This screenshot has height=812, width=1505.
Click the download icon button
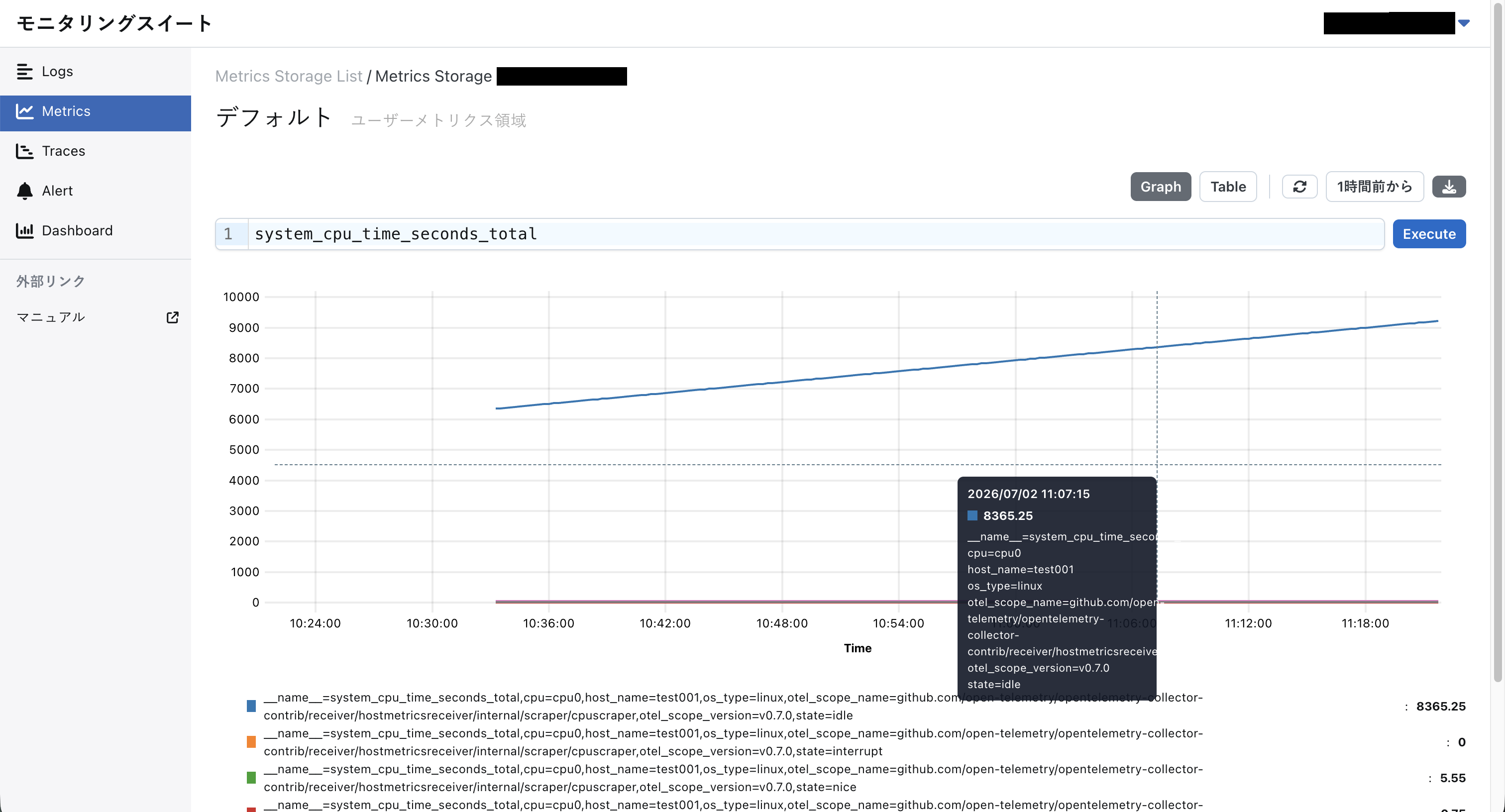click(x=1449, y=187)
